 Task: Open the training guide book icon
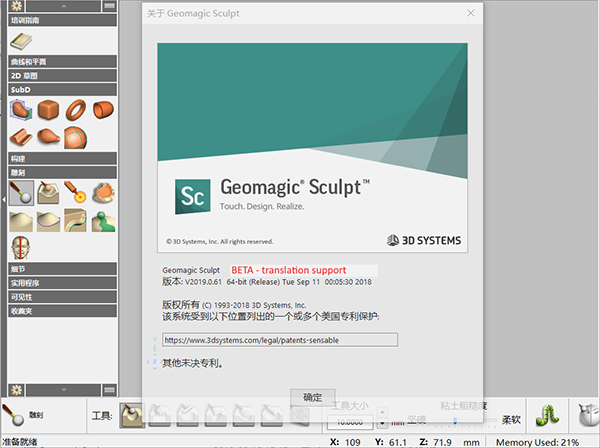[21, 41]
